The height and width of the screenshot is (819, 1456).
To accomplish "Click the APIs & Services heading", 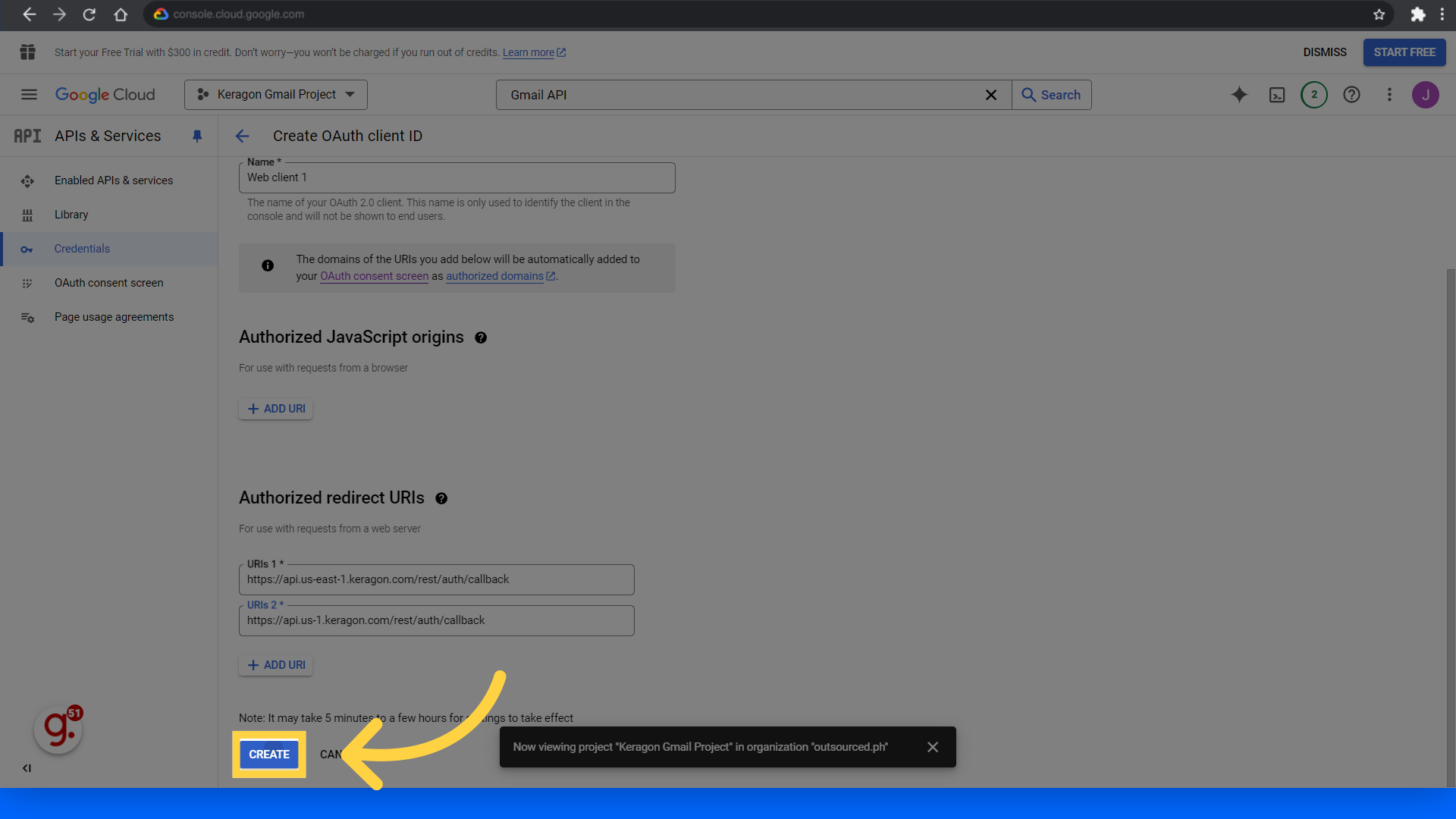I will click(x=108, y=136).
